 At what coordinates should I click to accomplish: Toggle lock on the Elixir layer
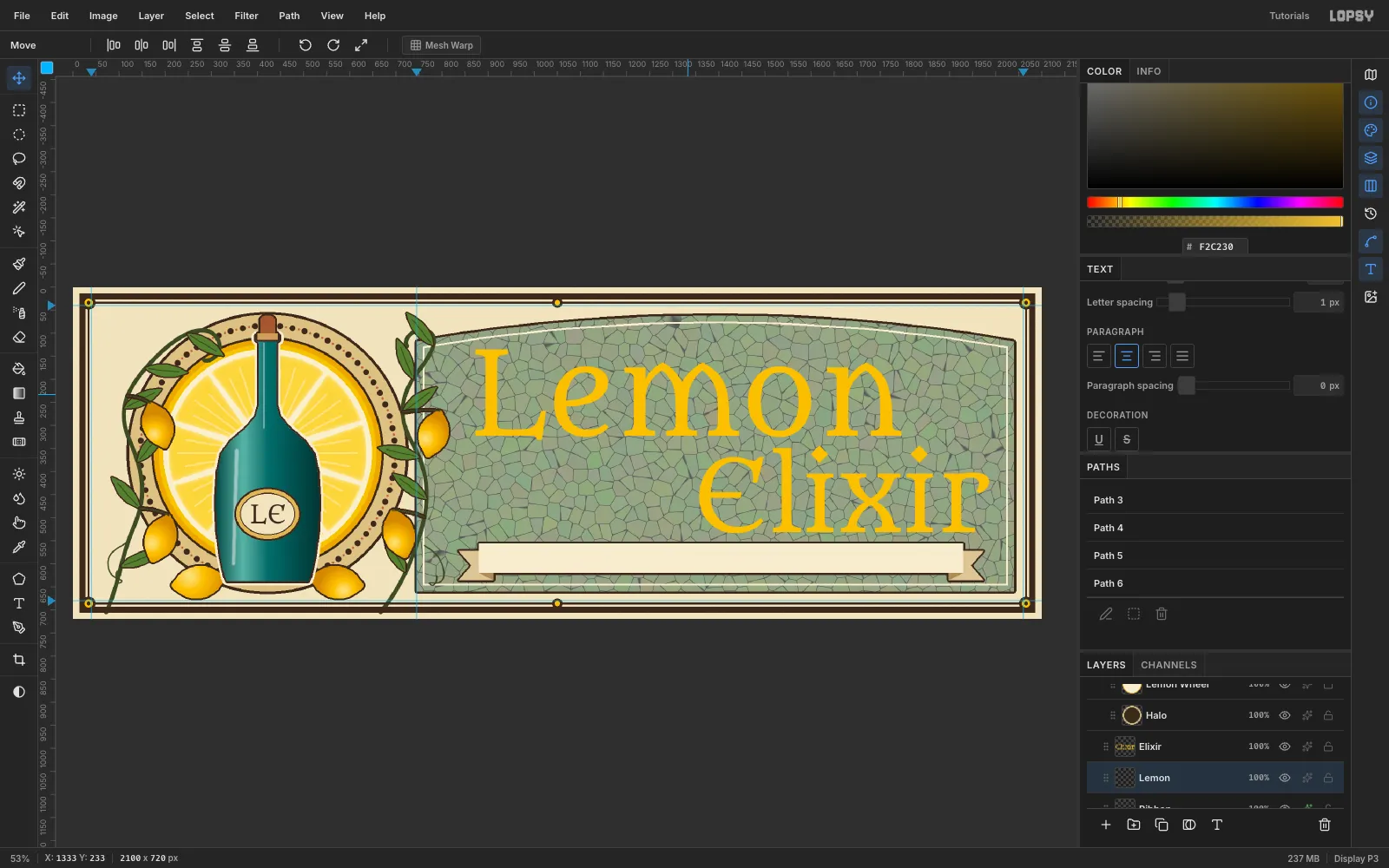(1328, 746)
